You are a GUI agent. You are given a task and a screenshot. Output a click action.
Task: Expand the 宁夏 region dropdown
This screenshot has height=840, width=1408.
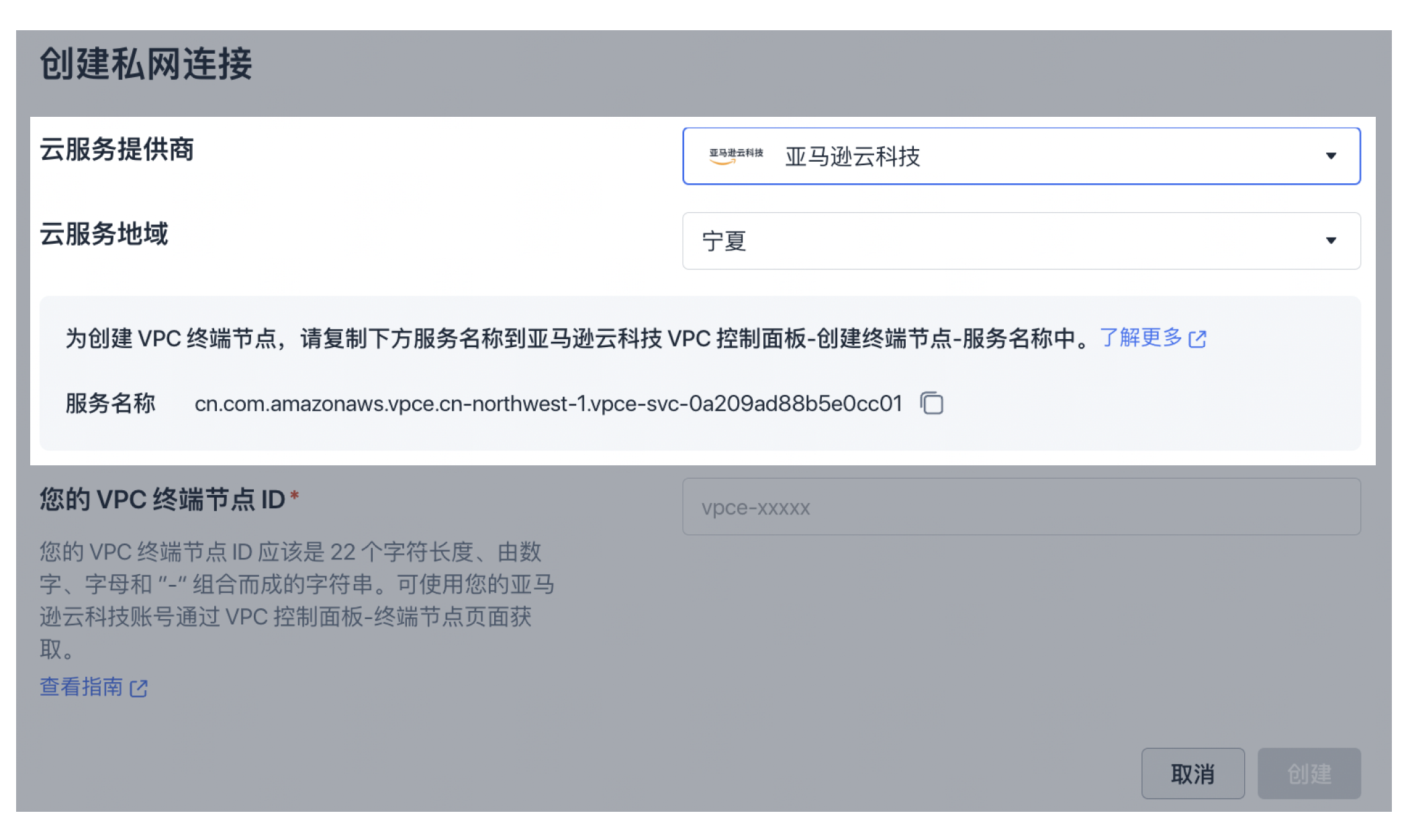(x=1021, y=241)
